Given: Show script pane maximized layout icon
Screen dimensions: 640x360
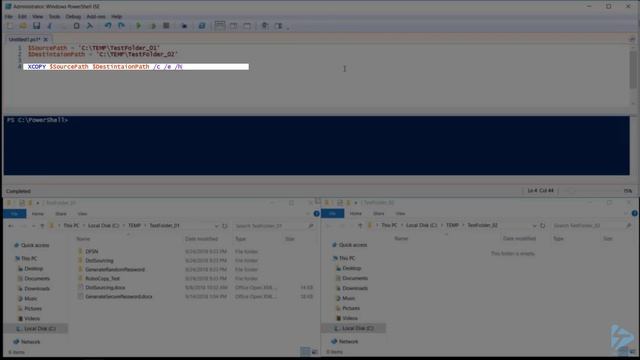Looking at the screenshot, I should click(x=247, y=26).
